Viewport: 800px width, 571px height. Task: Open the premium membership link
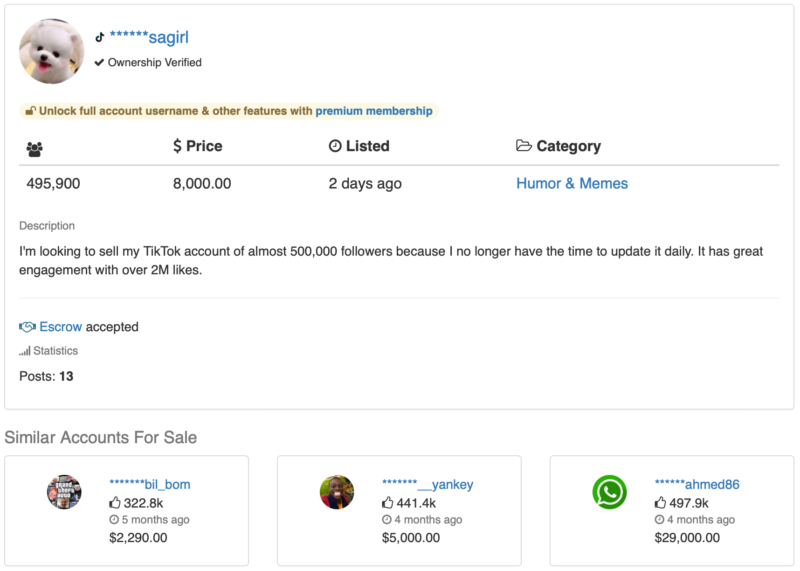click(374, 111)
